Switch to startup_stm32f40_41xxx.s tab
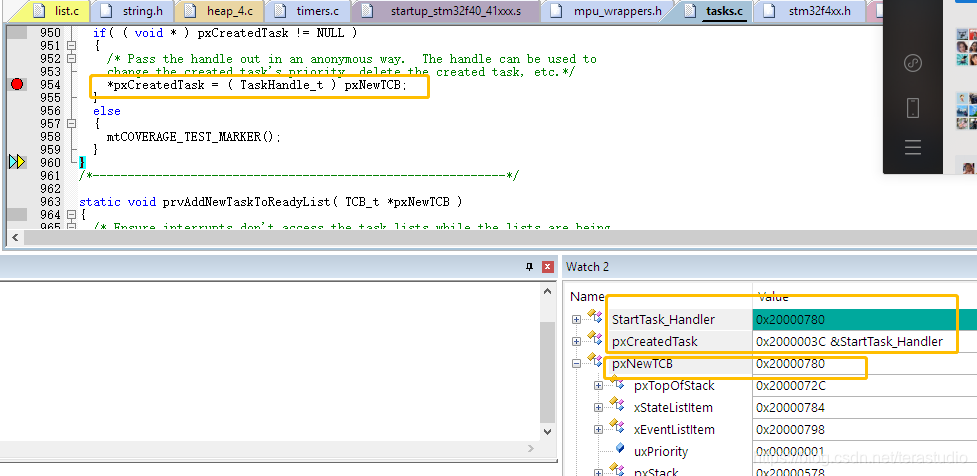The width and height of the screenshot is (977, 476). point(444,11)
